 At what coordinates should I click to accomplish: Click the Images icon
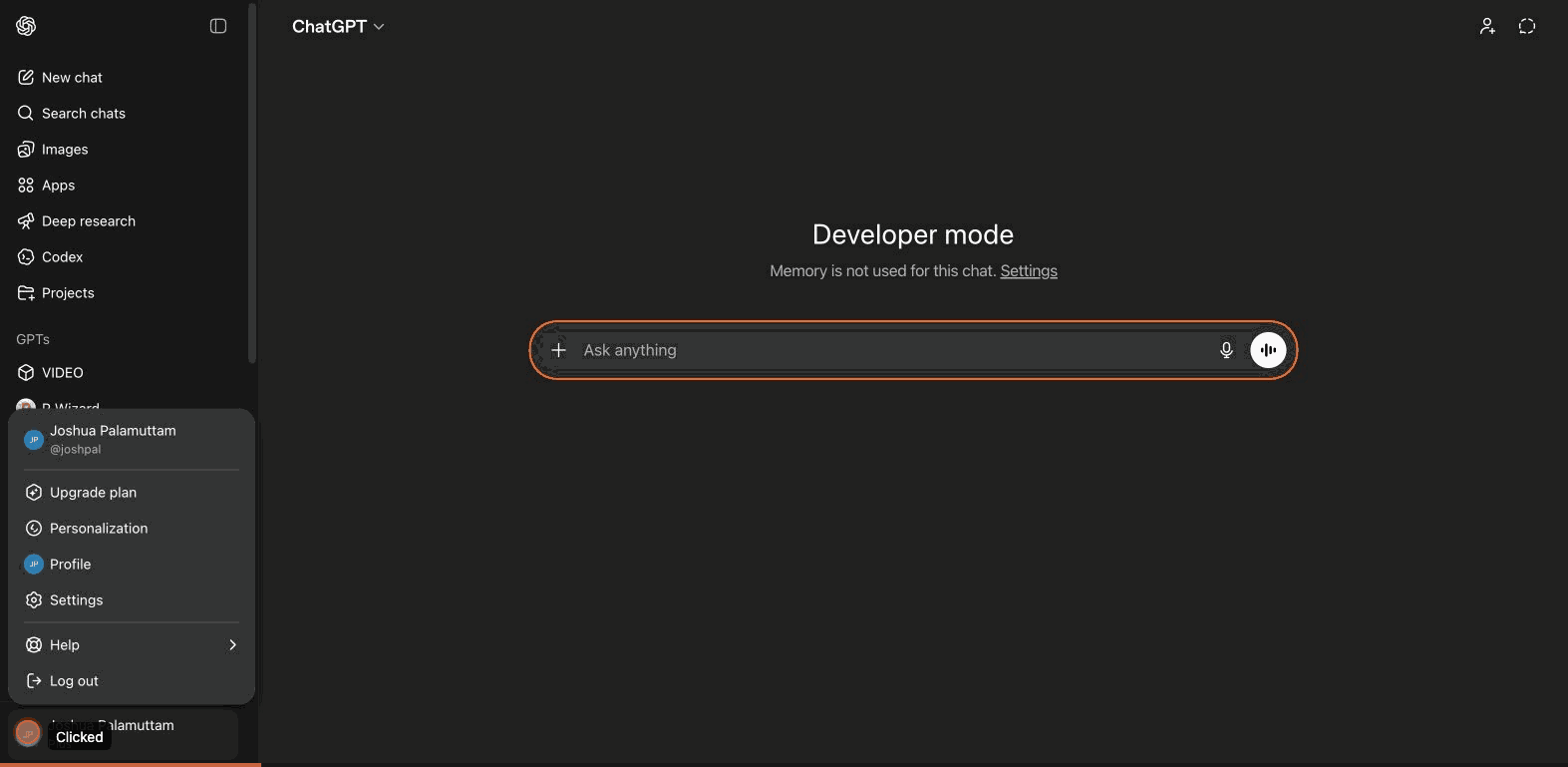[x=26, y=149]
